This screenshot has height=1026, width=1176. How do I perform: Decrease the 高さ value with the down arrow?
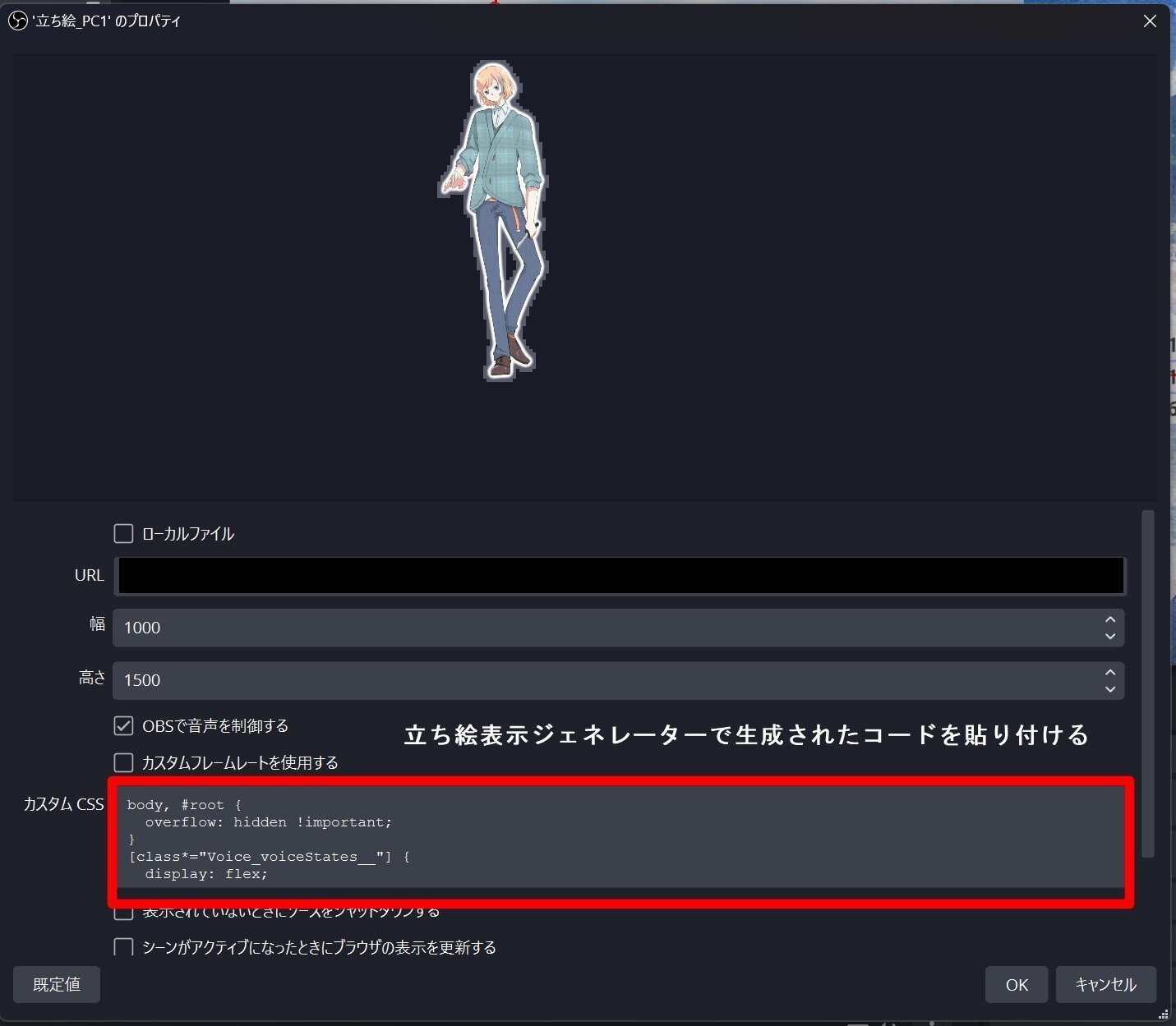click(1109, 688)
